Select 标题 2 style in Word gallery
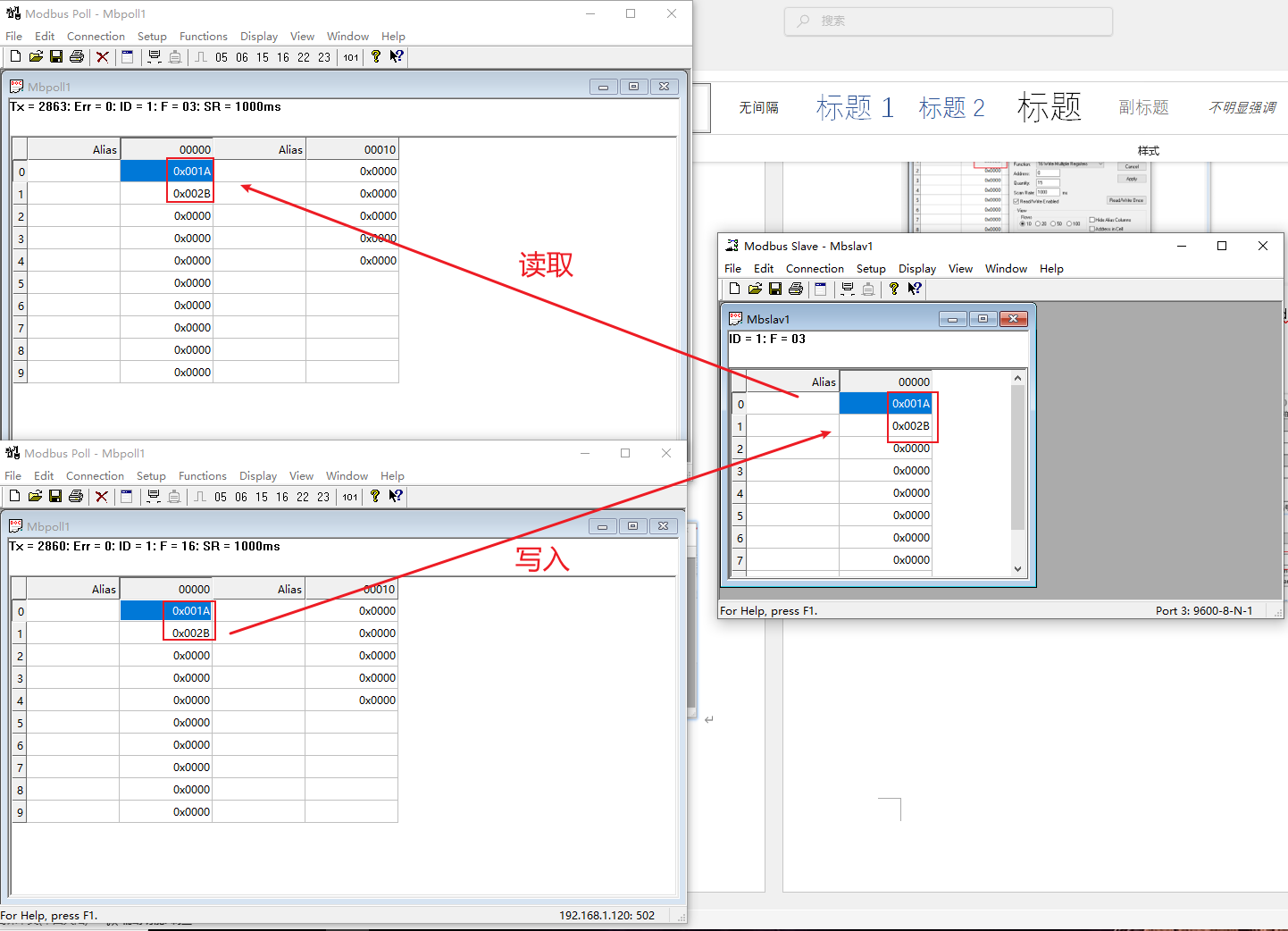This screenshot has height=931, width=1288. 951,107
